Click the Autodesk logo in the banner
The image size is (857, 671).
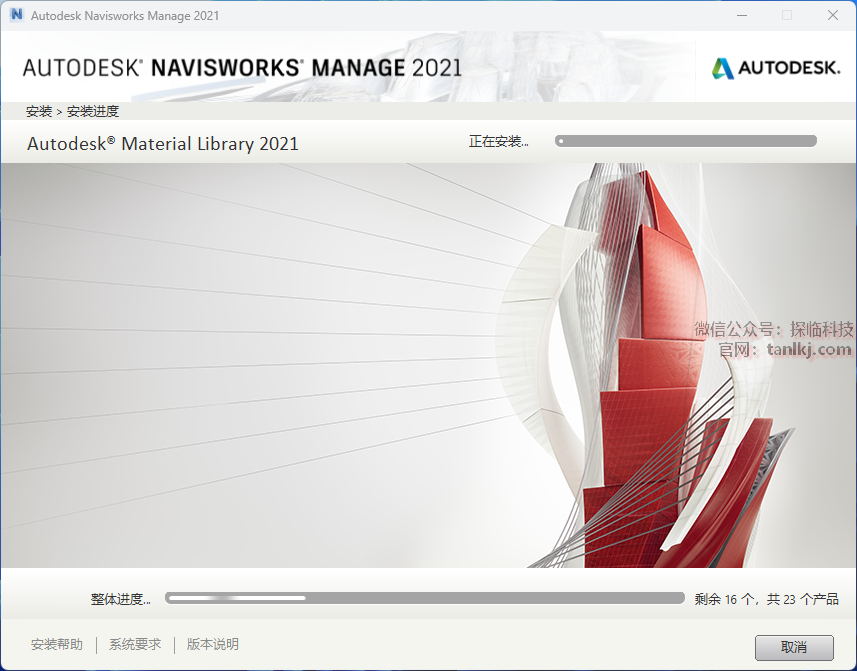[x=776, y=68]
